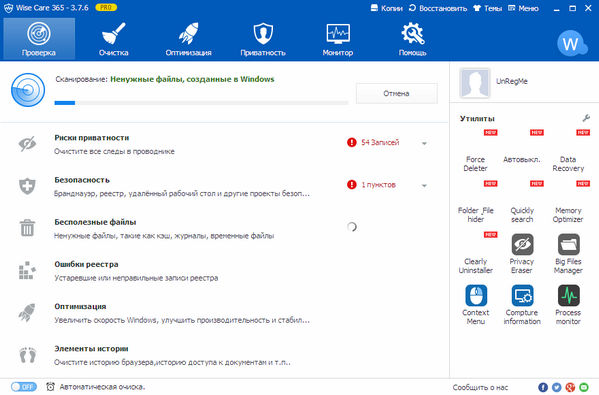Select the Оптимизация rocket row icon

click(x=28, y=312)
